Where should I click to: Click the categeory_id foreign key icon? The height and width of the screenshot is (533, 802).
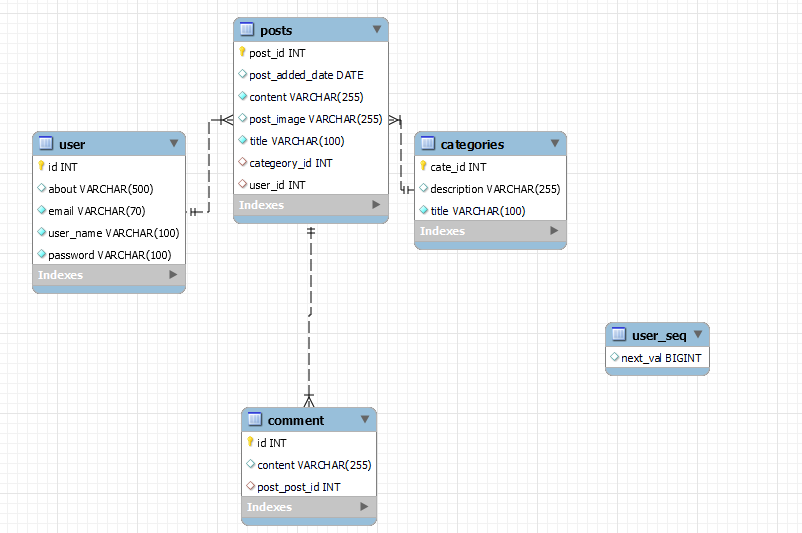(242, 162)
